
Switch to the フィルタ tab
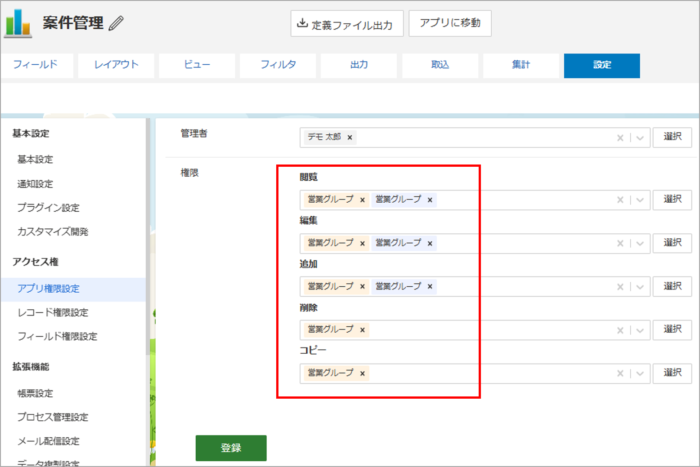pyautogui.click(x=278, y=65)
